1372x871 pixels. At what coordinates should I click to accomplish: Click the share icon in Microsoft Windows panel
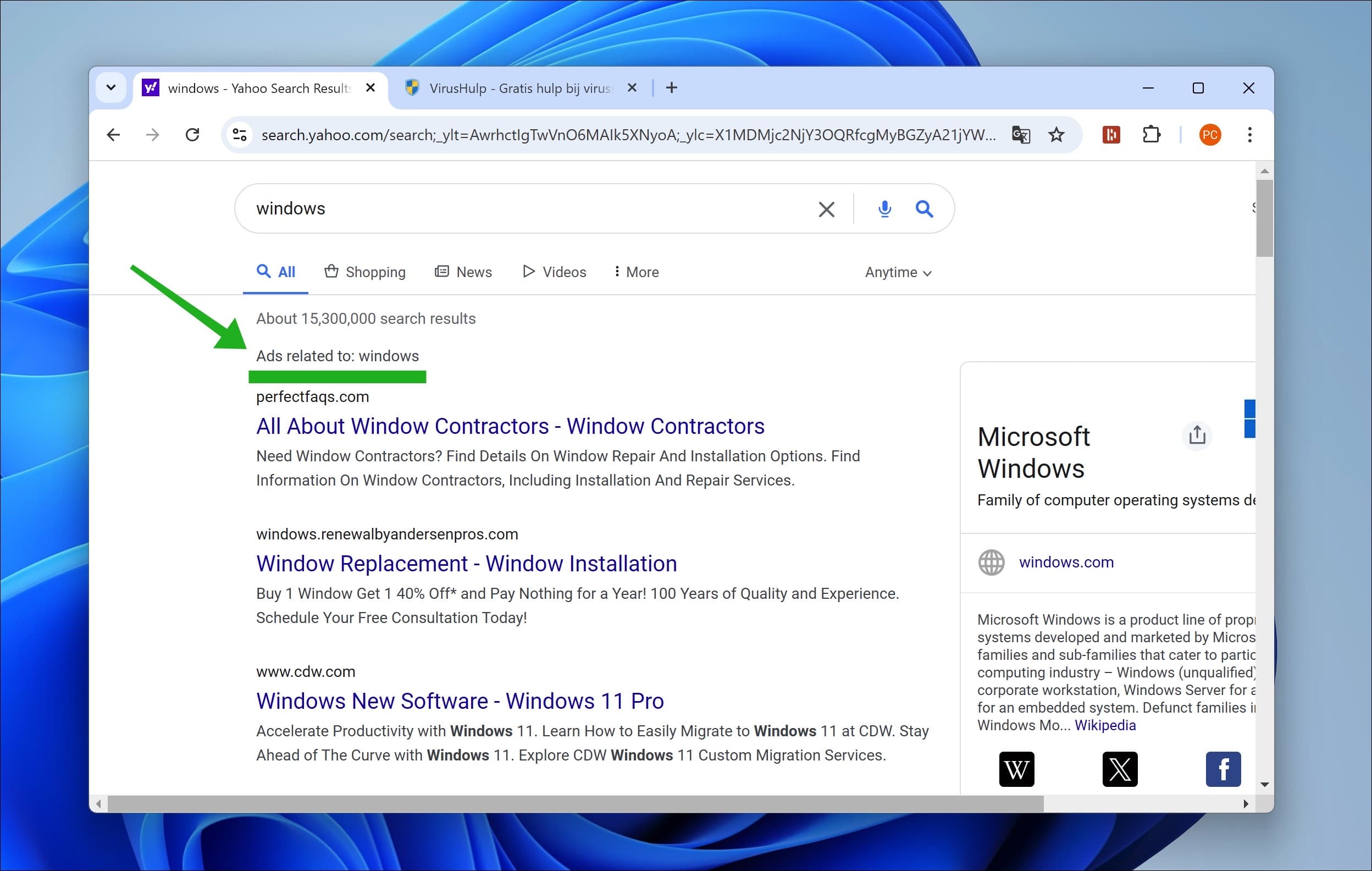[1197, 435]
